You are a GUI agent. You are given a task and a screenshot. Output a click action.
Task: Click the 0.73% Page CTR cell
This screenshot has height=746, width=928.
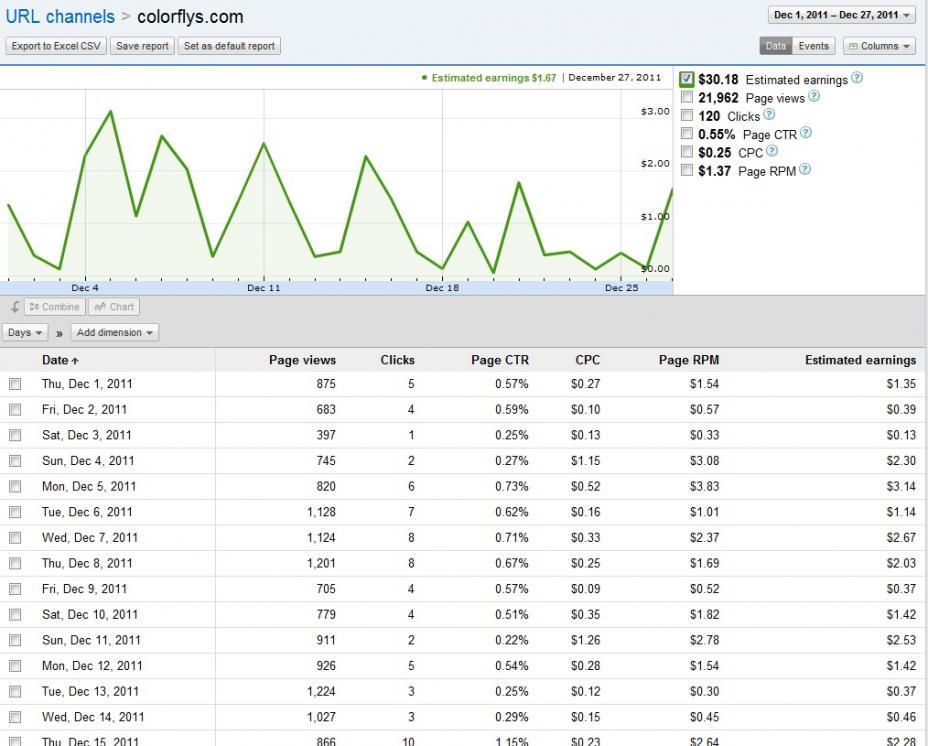coord(512,487)
